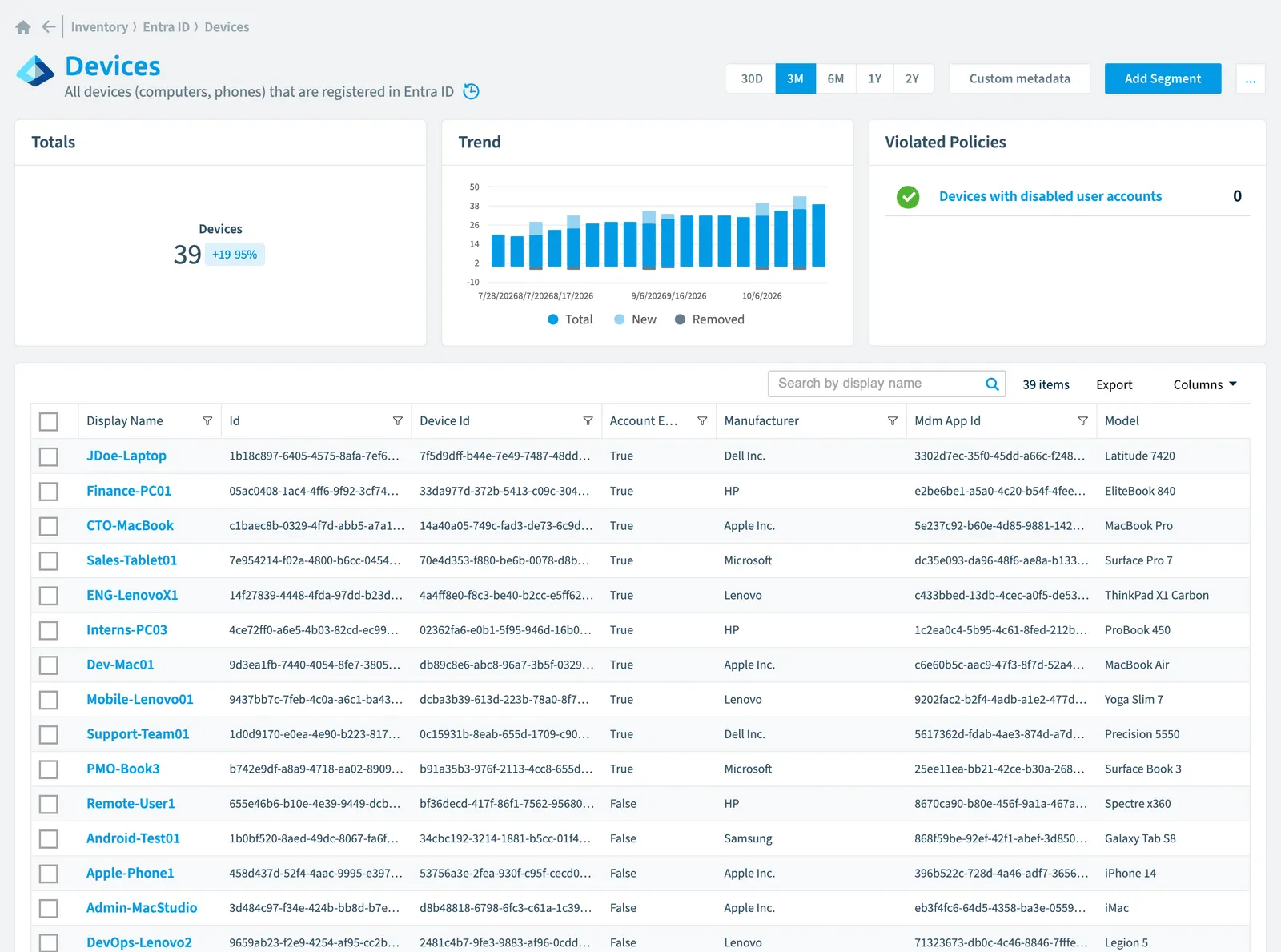This screenshot has width=1281, height=952.
Task: Check the CTO-MacBook row checkbox
Action: tap(49, 526)
